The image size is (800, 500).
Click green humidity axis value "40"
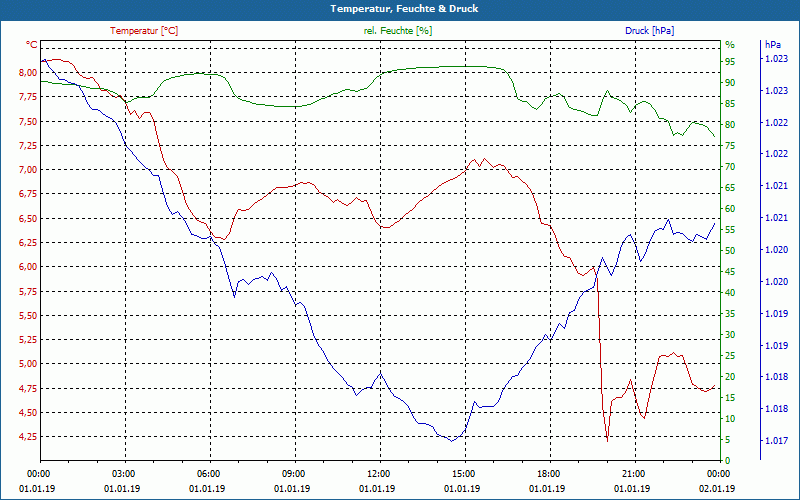pos(730,293)
